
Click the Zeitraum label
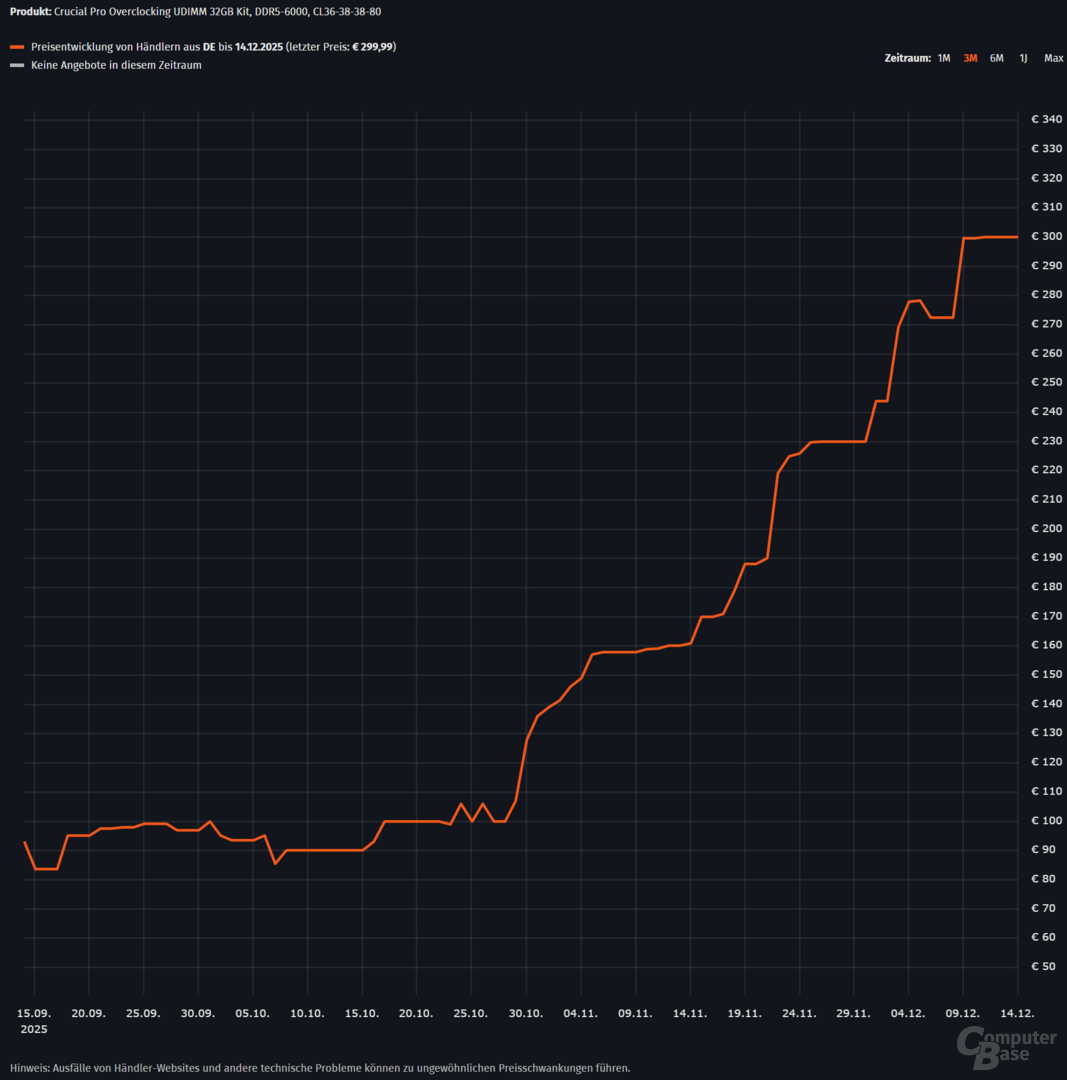coord(907,58)
